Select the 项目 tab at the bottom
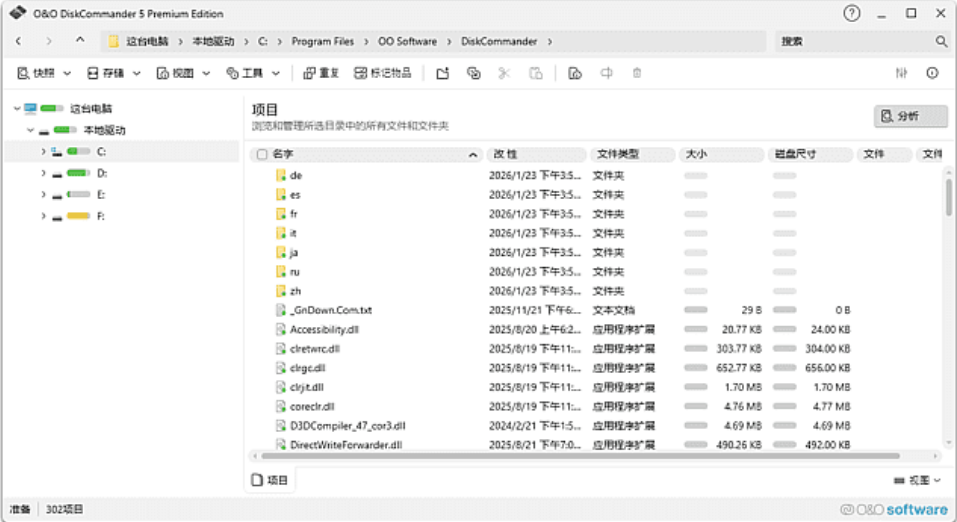The image size is (957, 522). click(270, 480)
